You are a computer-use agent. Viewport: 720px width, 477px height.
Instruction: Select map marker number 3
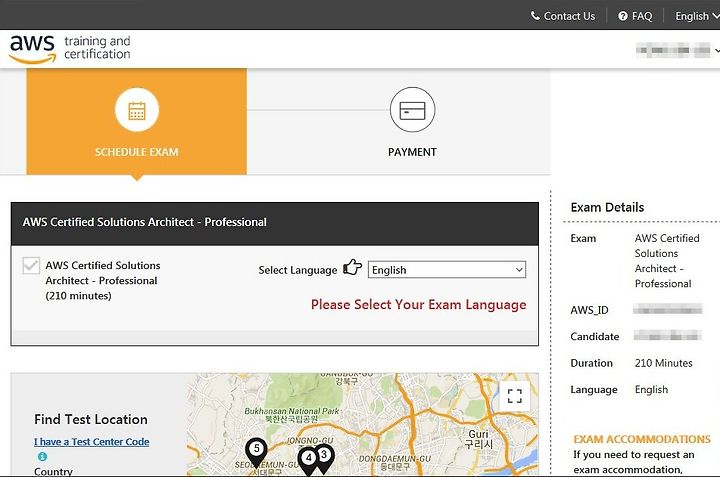click(x=324, y=458)
